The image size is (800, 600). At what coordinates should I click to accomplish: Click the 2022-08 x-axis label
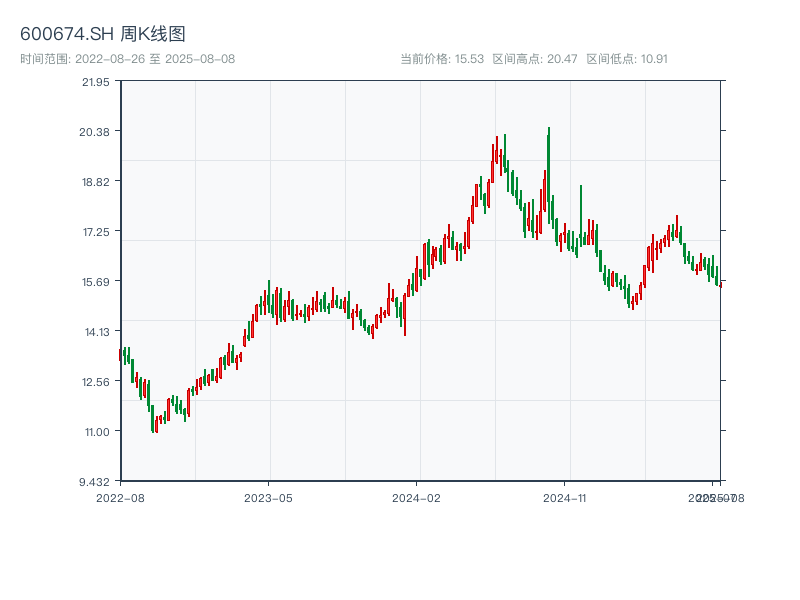coord(120,498)
